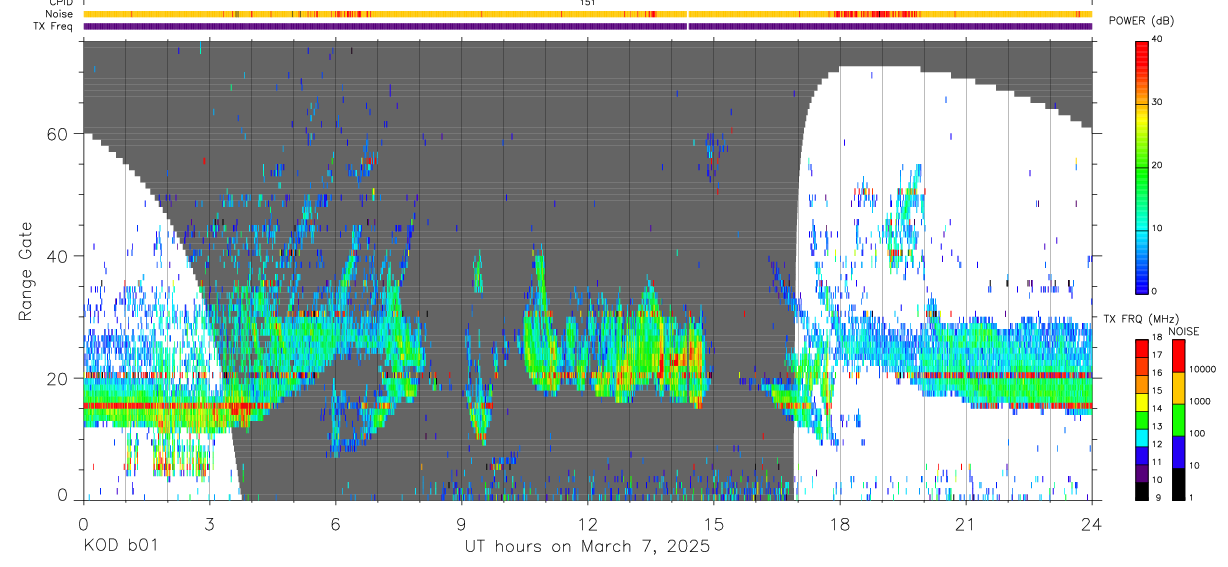Click the 9 tick on UT hours axis
Screen dimensions: 1228x567
461,524
